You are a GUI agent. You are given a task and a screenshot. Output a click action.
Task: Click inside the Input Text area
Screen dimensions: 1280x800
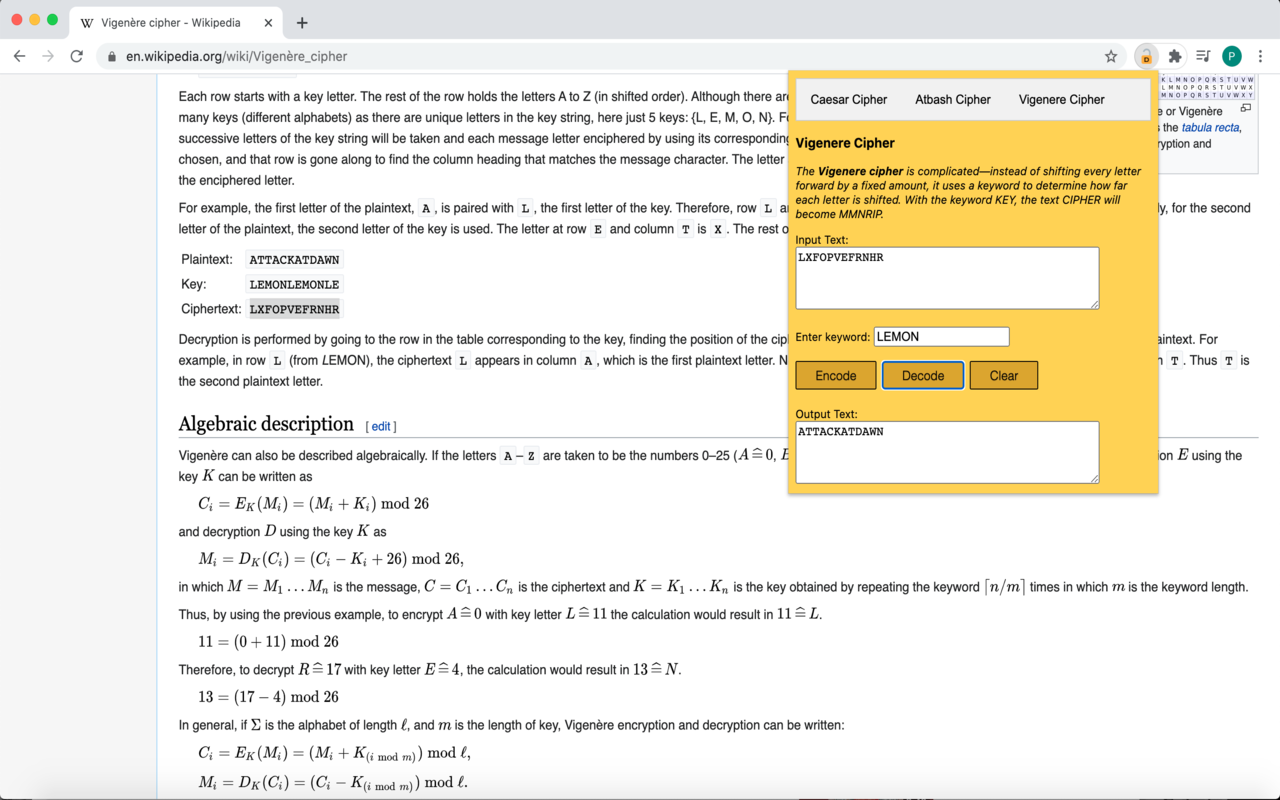947,278
